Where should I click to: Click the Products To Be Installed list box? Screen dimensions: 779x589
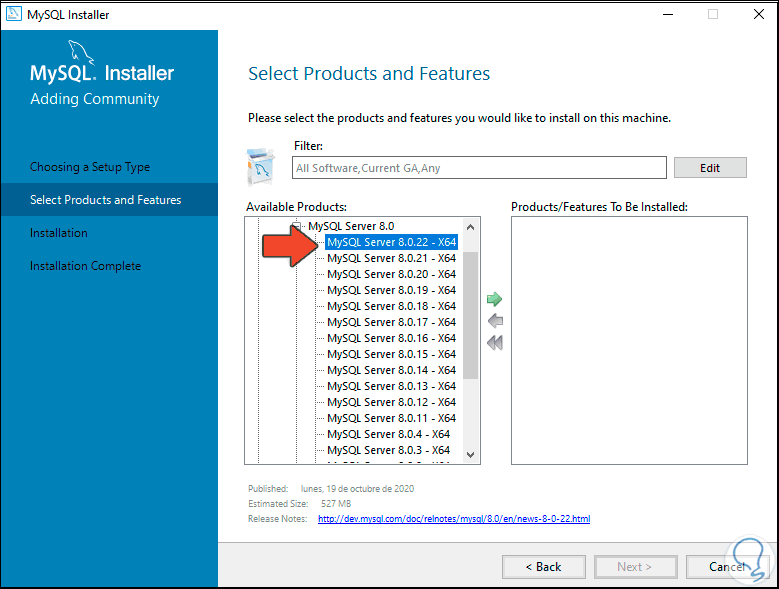(x=629, y=340)
